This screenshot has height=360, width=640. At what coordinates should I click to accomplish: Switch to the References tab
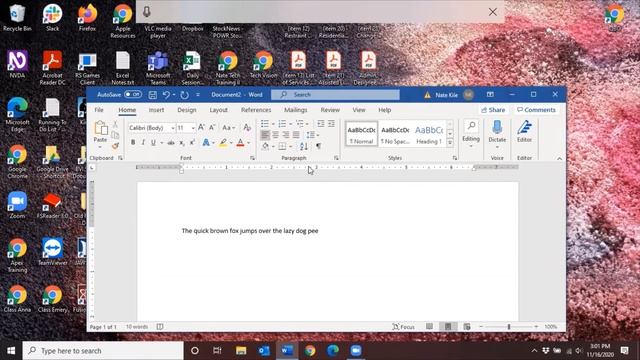coord(256,110)
